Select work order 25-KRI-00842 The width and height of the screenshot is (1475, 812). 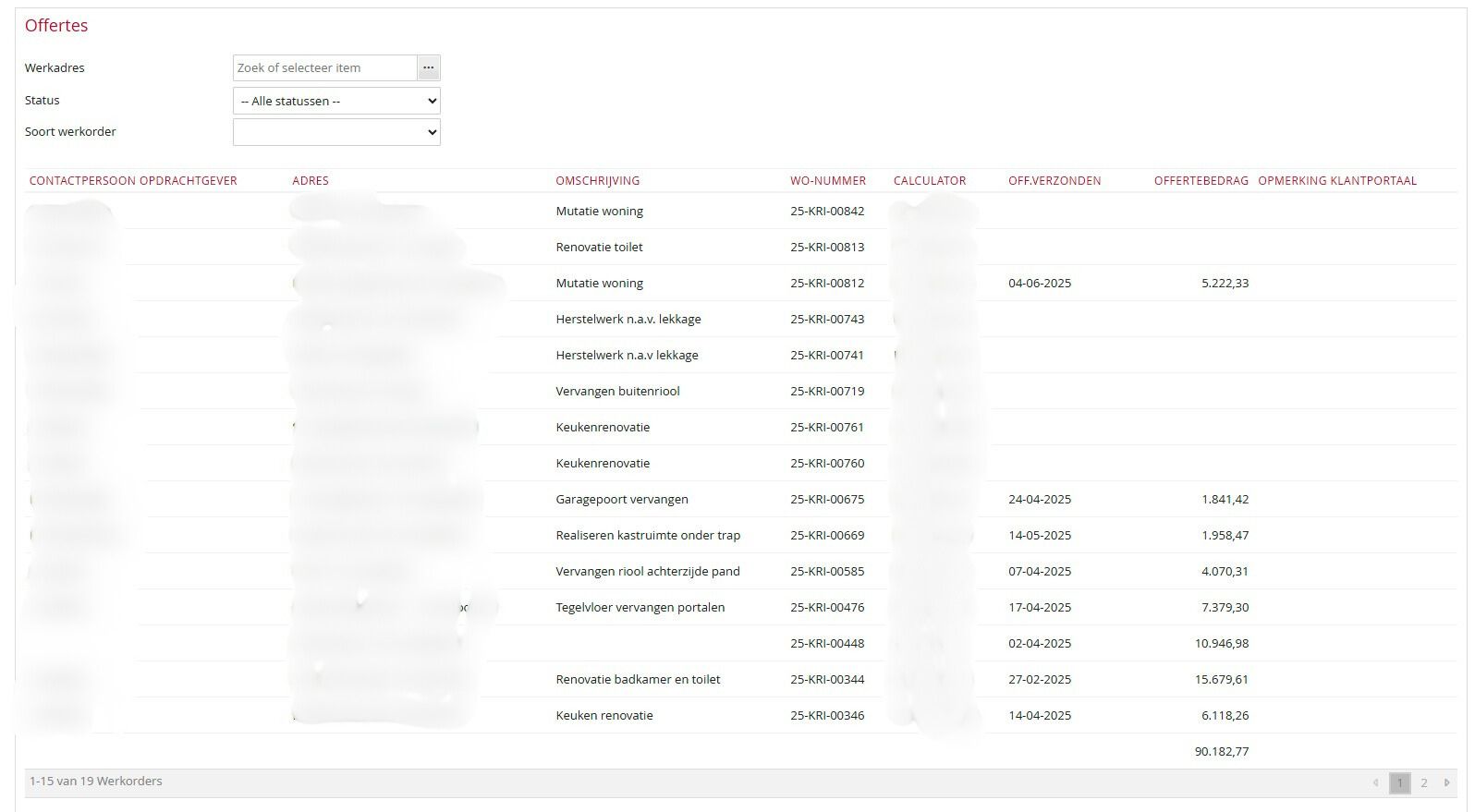click(x=827, y=212)
